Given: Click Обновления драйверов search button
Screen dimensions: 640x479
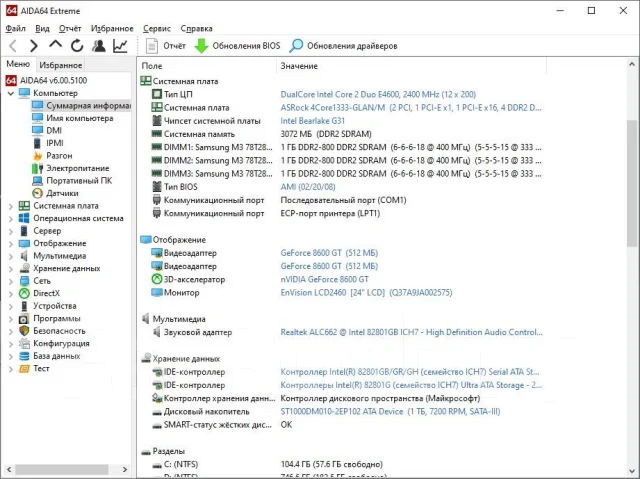Looking at the screenshot, I should pos(343,46).
